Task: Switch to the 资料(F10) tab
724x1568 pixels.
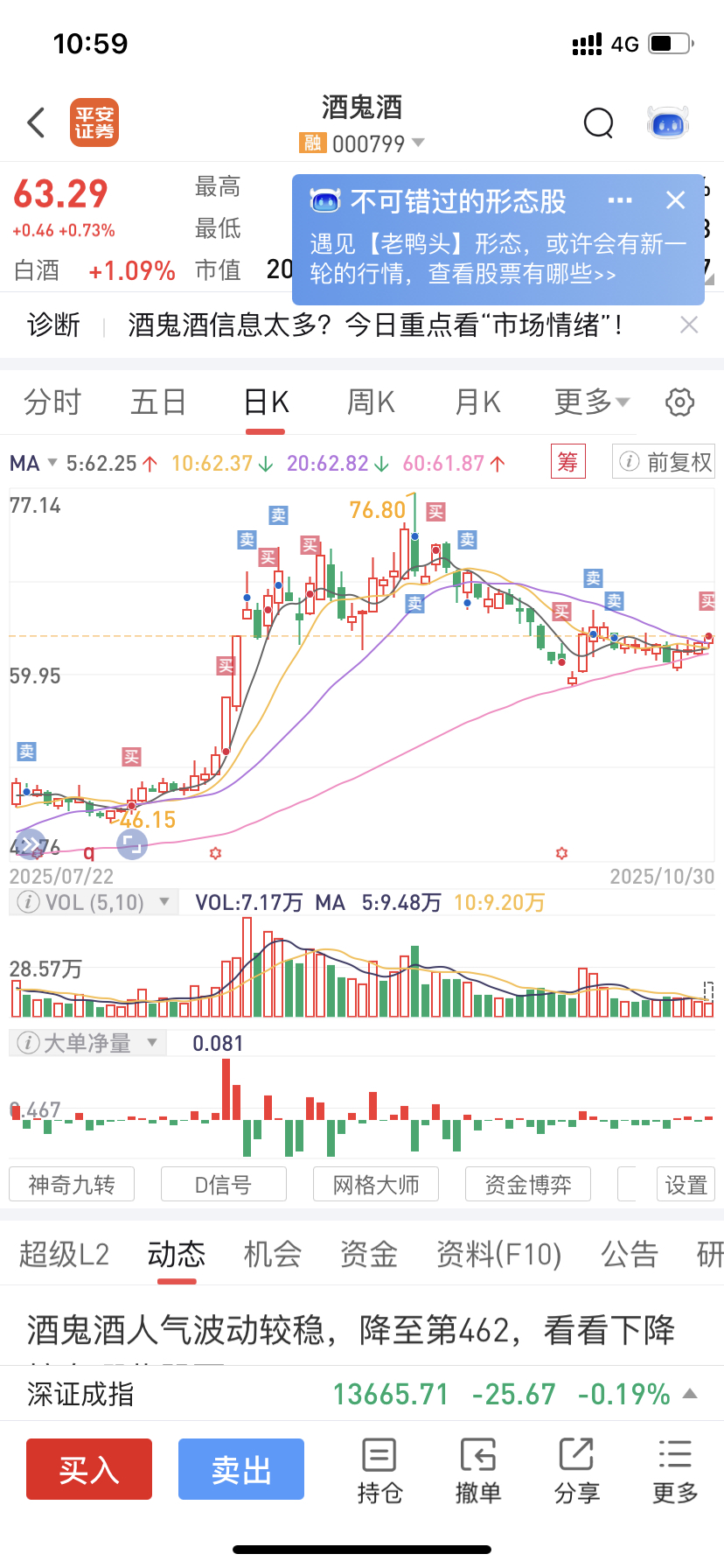Action: point(499,1254)
